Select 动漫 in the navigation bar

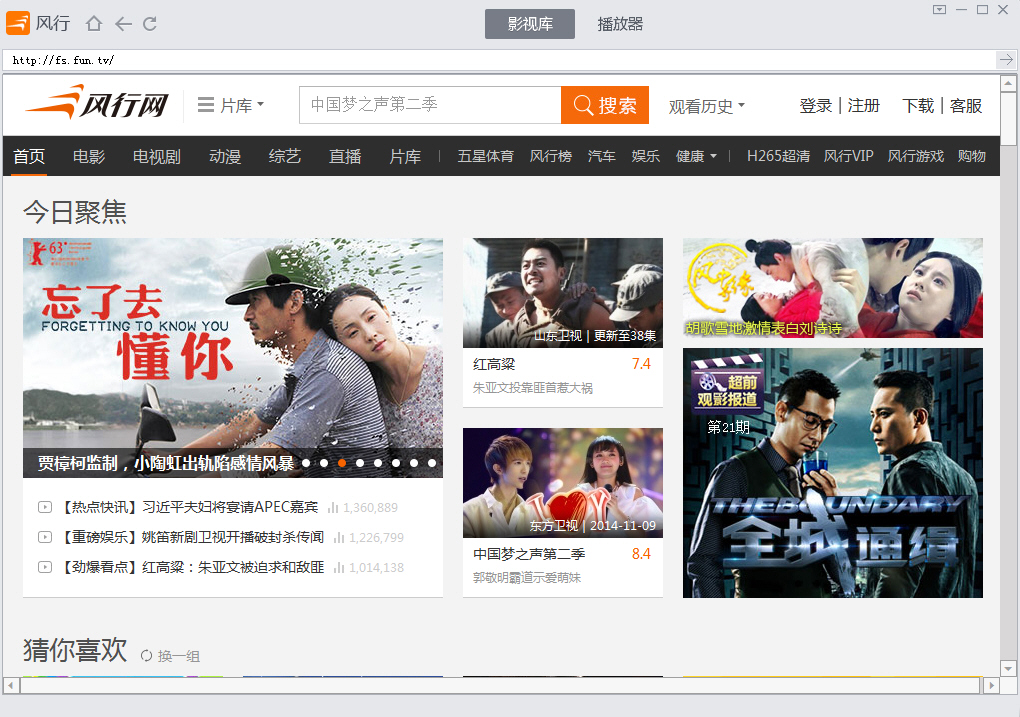point(225,156)
